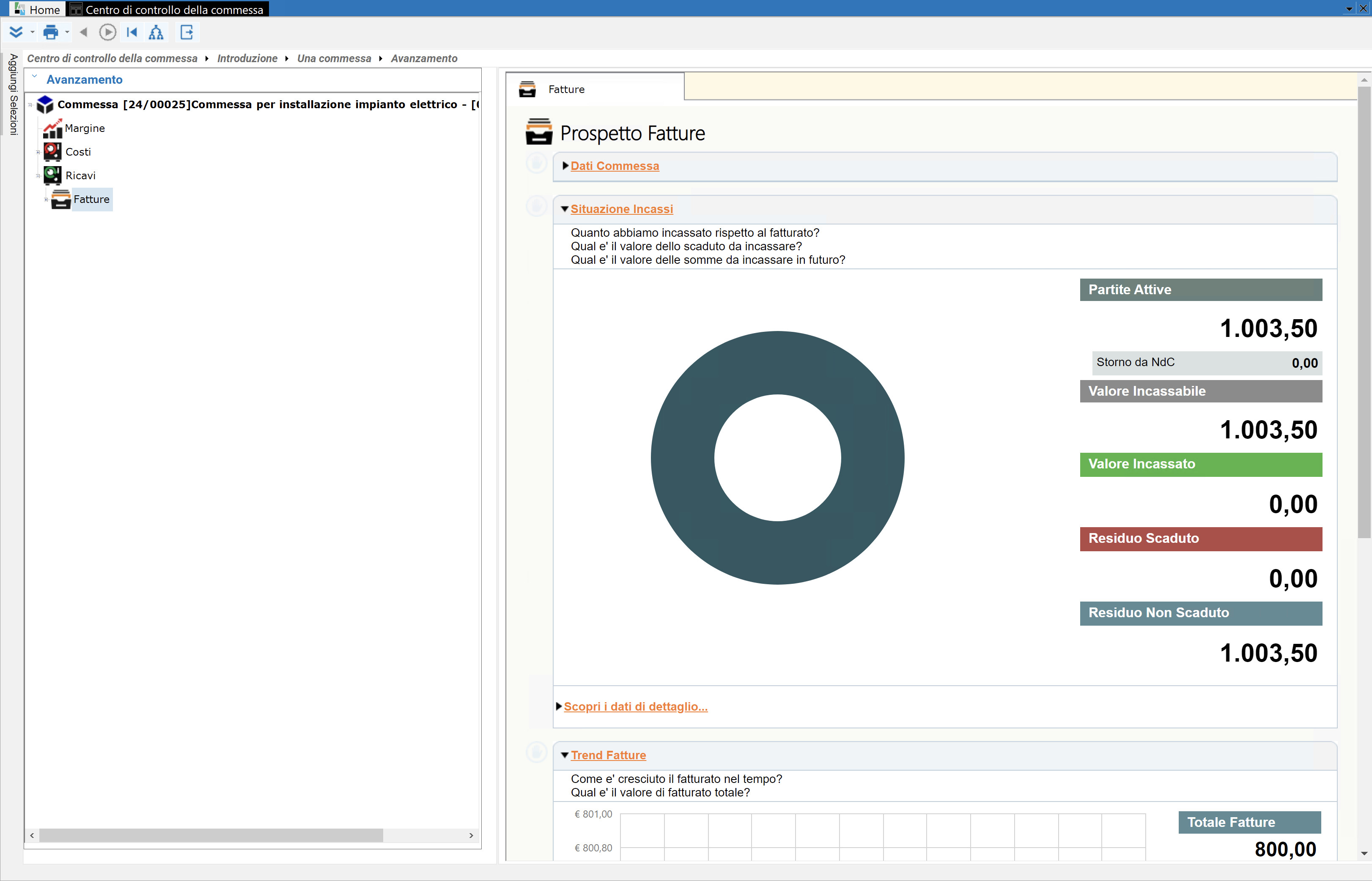Click the cube icon of Commessa node
Image resolution: width=1372 pixels, height=881 pixels.
[x=45, y=104]
